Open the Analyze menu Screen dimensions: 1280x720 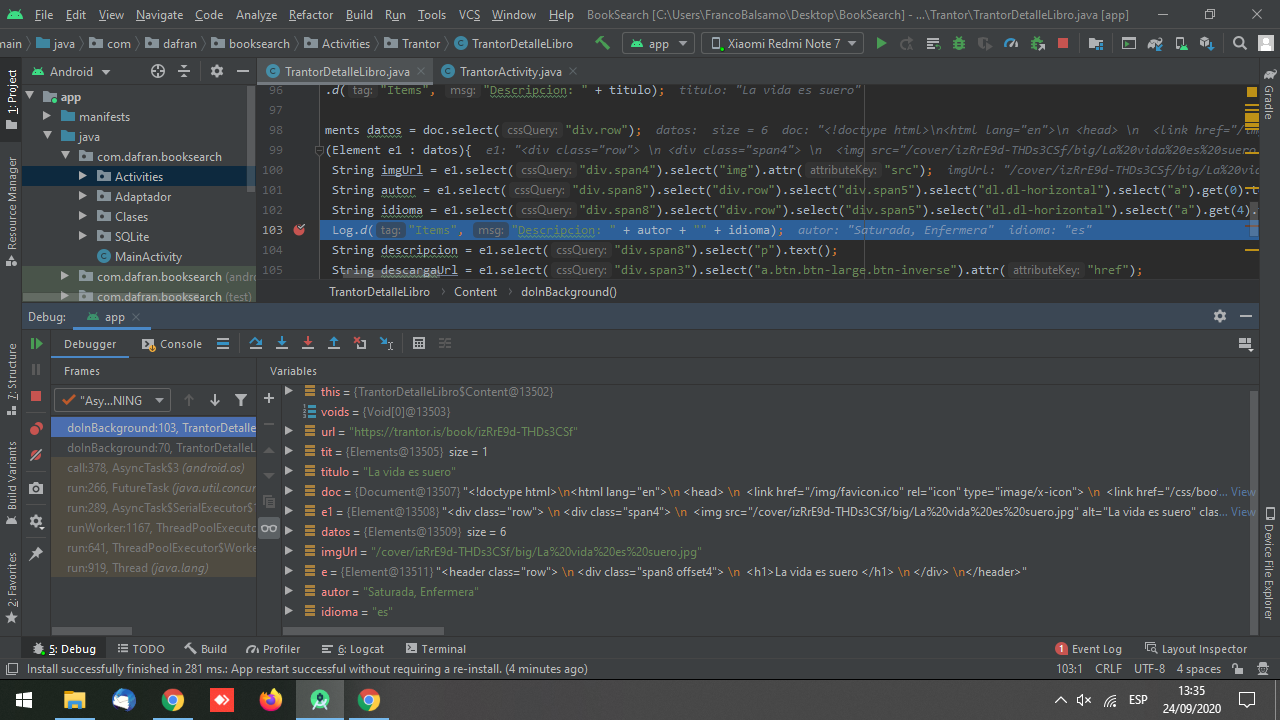(x=256, y=15)
